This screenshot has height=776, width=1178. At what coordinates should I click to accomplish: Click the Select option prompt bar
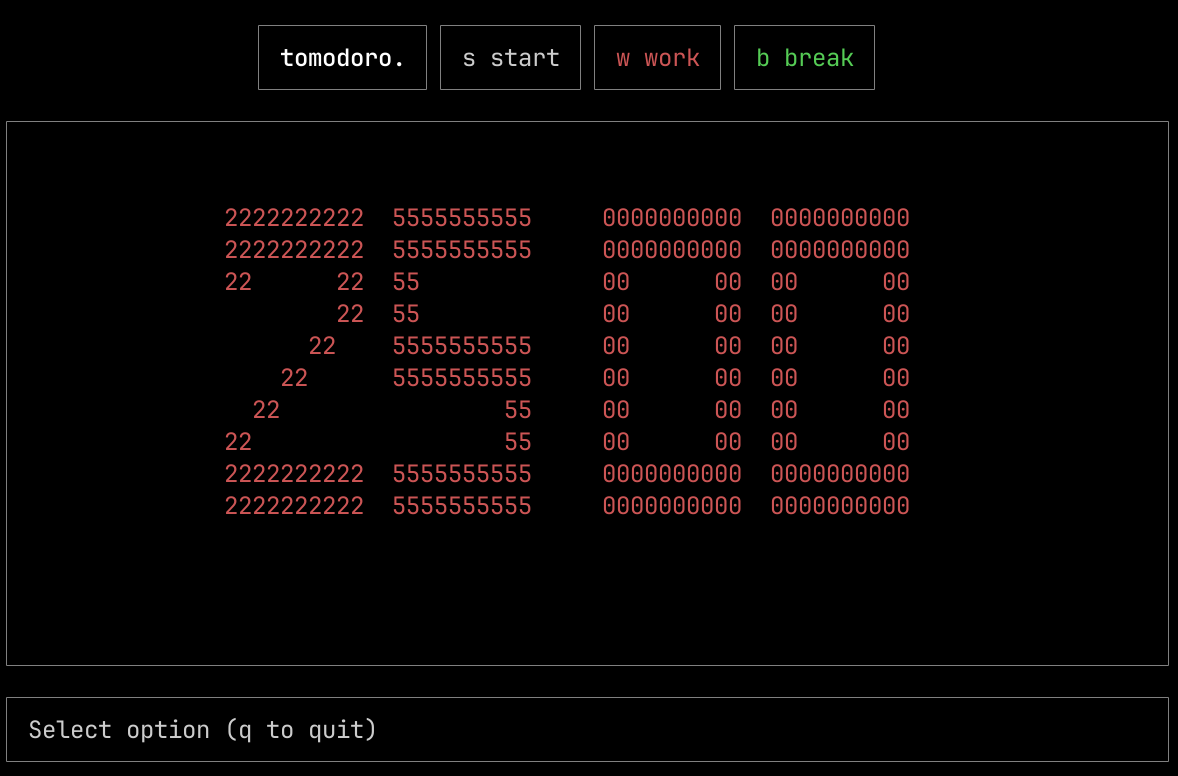587,729
